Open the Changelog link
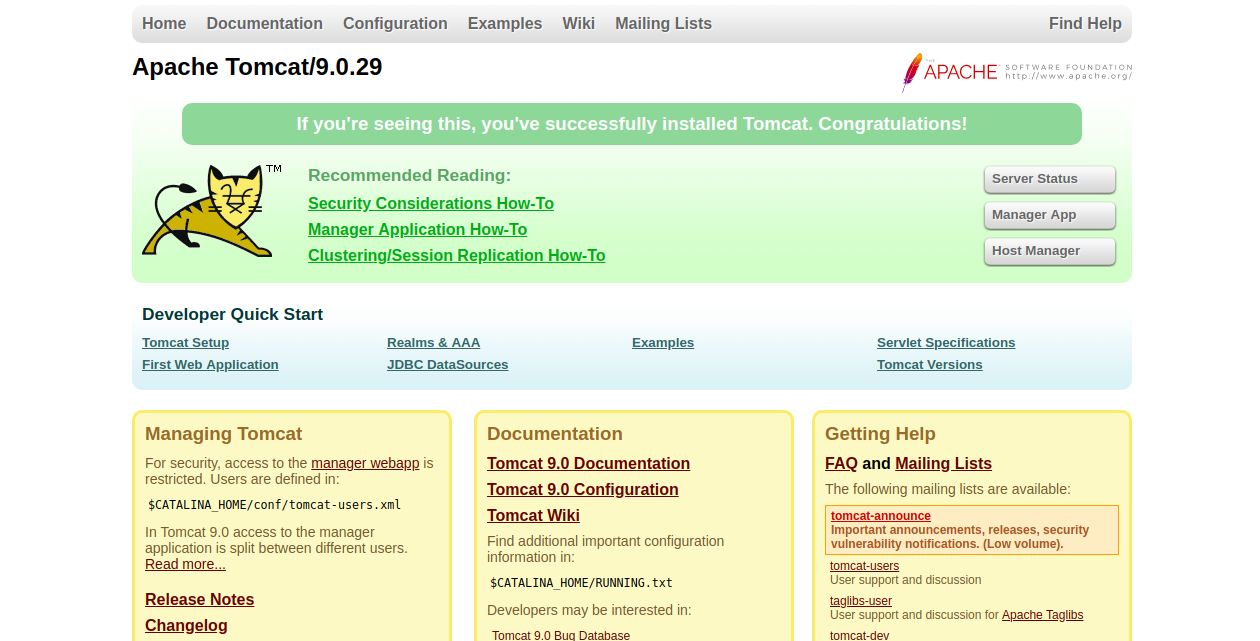 point(186,626)
